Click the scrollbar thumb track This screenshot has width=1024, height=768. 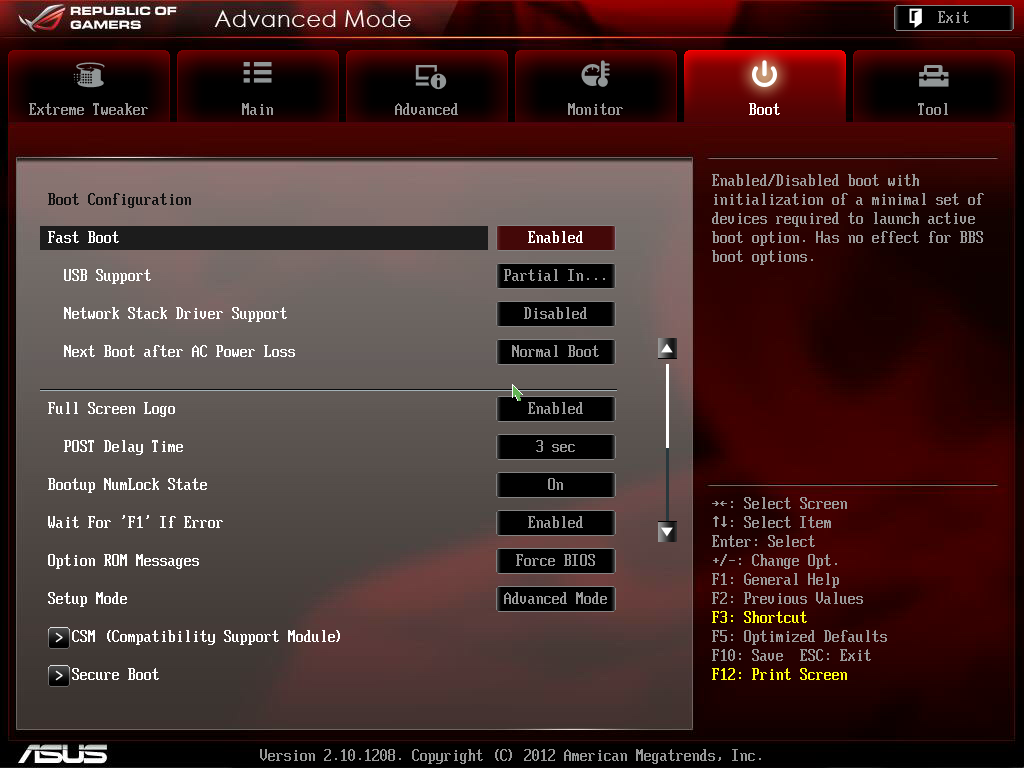667,406
